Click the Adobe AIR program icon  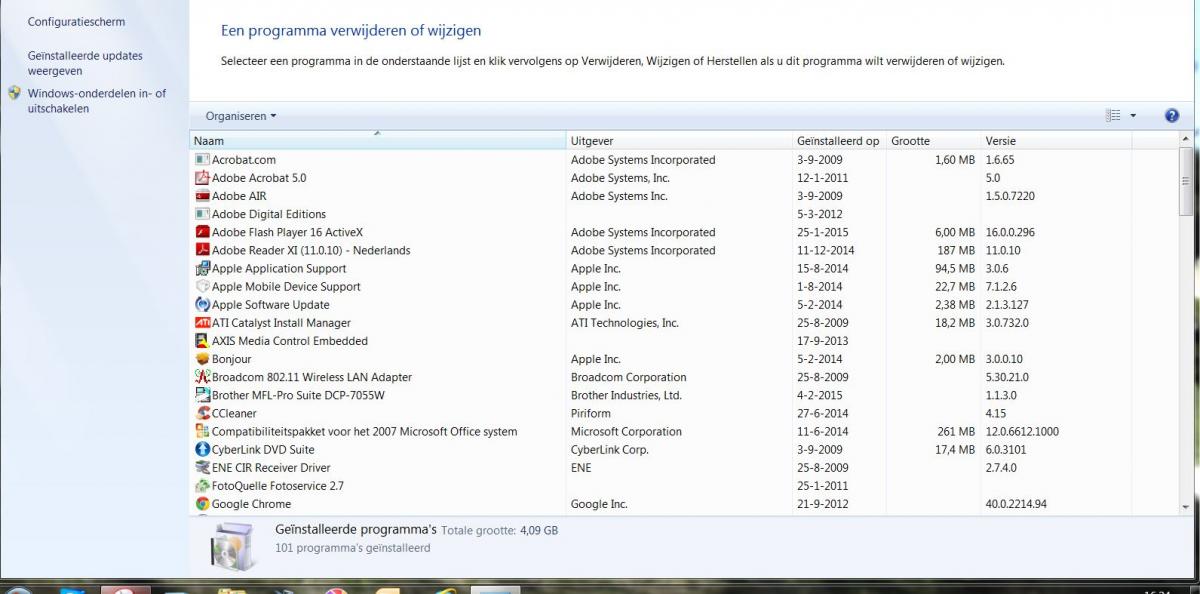pos(203,196)
